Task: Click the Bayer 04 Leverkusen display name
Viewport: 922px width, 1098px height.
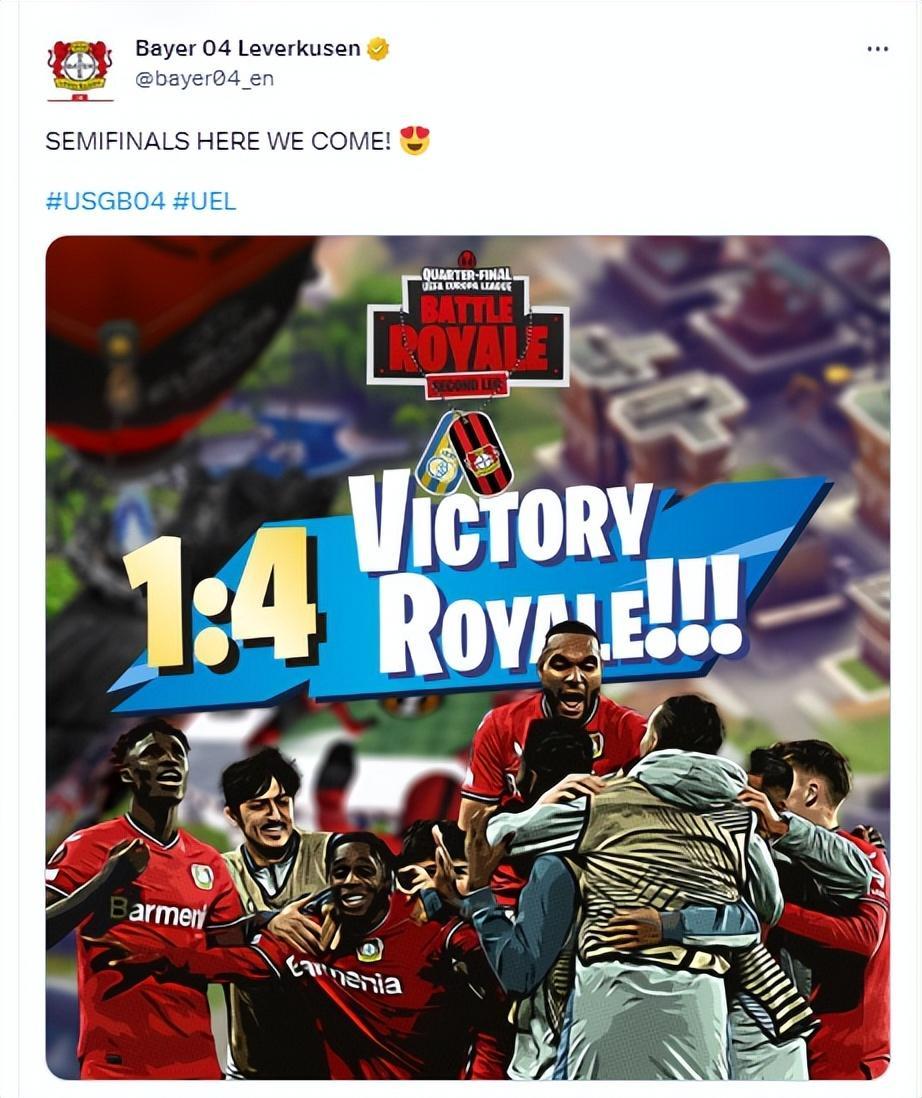Action: pos(247,49)
